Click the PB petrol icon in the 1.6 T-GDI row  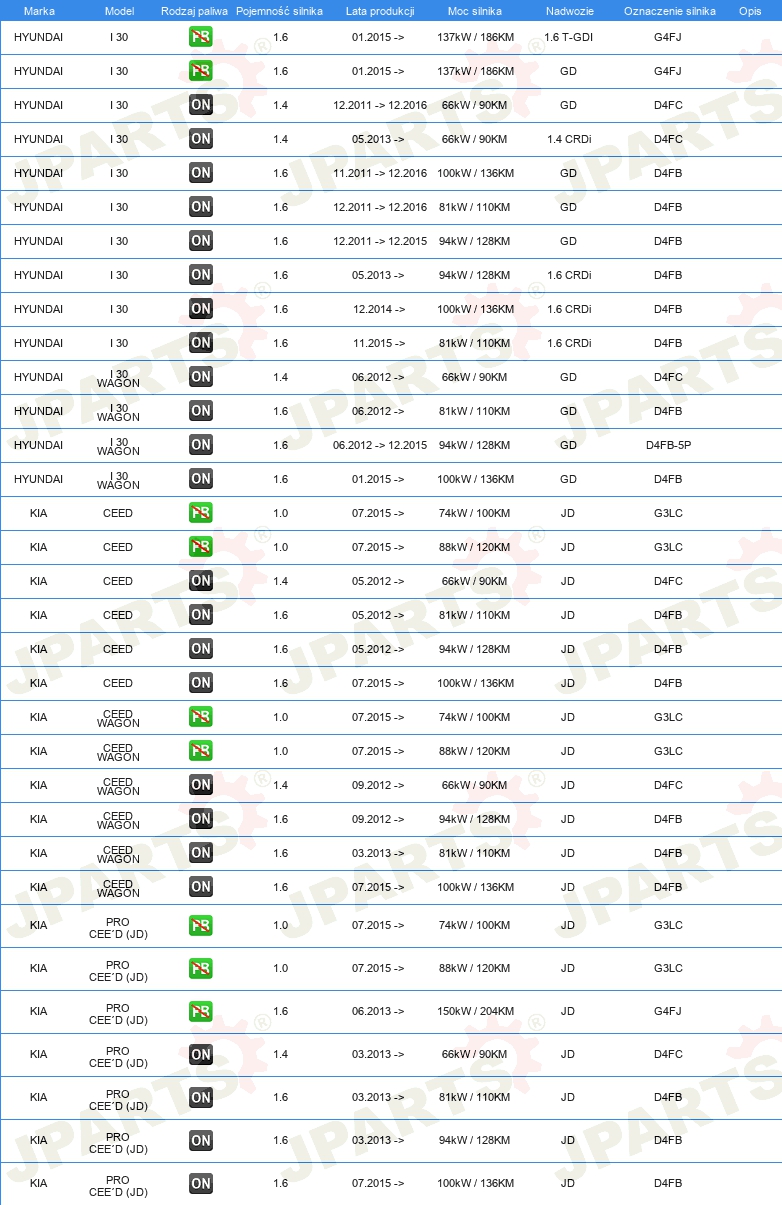pyautogui.click(x=201, y=37)
